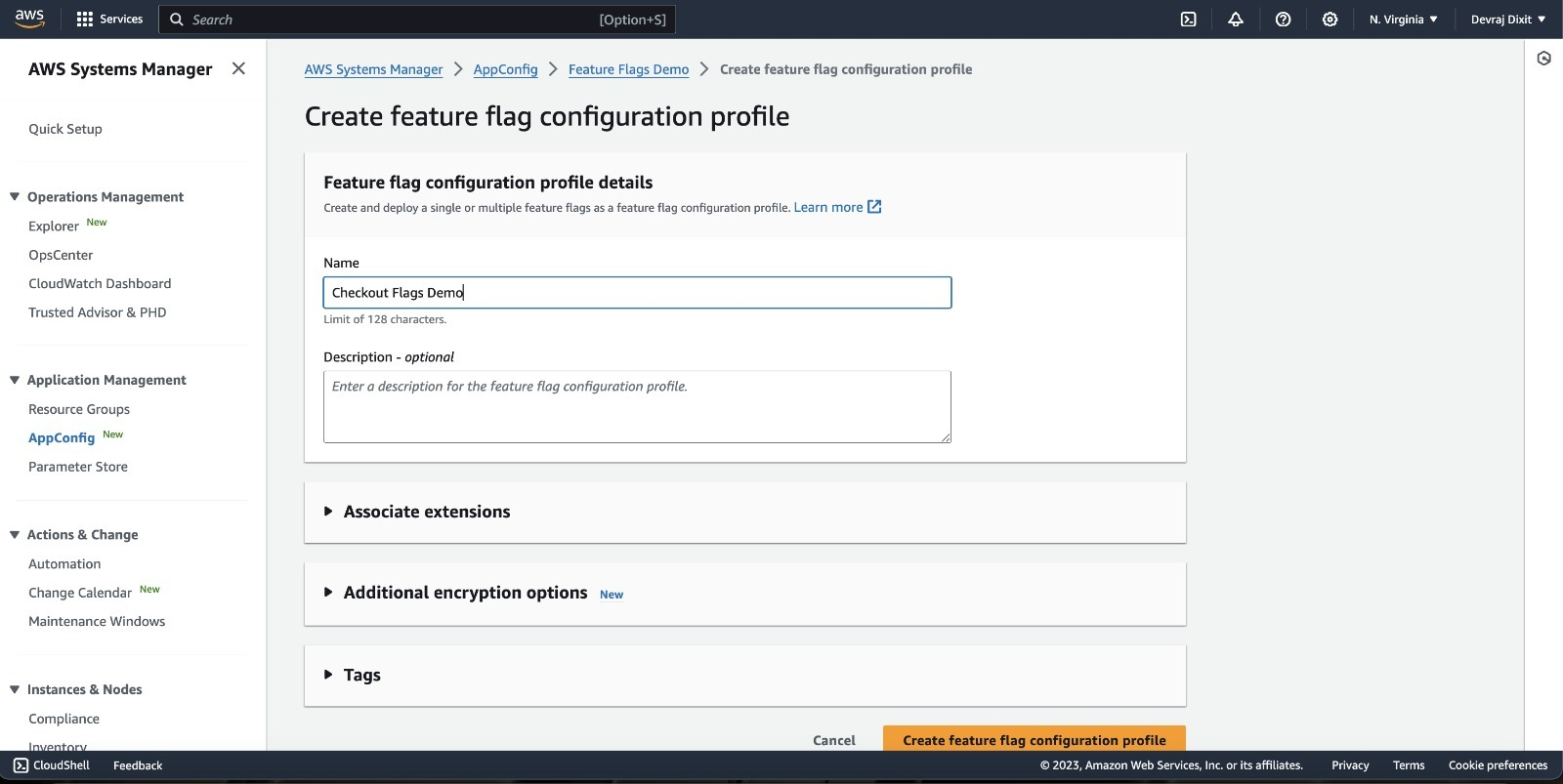
Task: Open Automation in sidebar
Action: (x=64, y=563)
